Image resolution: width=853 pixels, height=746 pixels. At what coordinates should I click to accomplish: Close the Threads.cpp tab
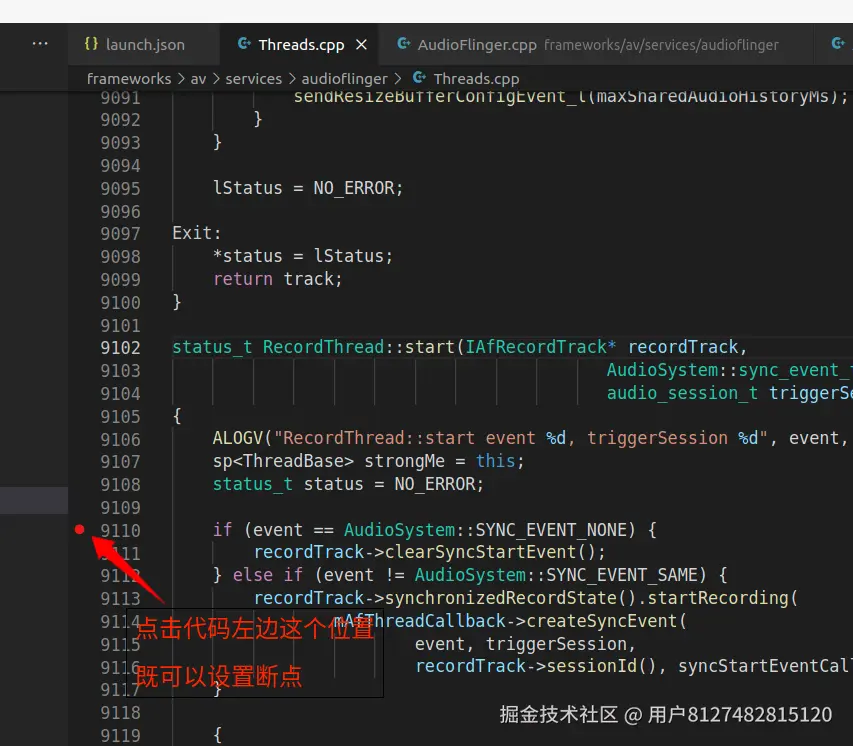361,45
